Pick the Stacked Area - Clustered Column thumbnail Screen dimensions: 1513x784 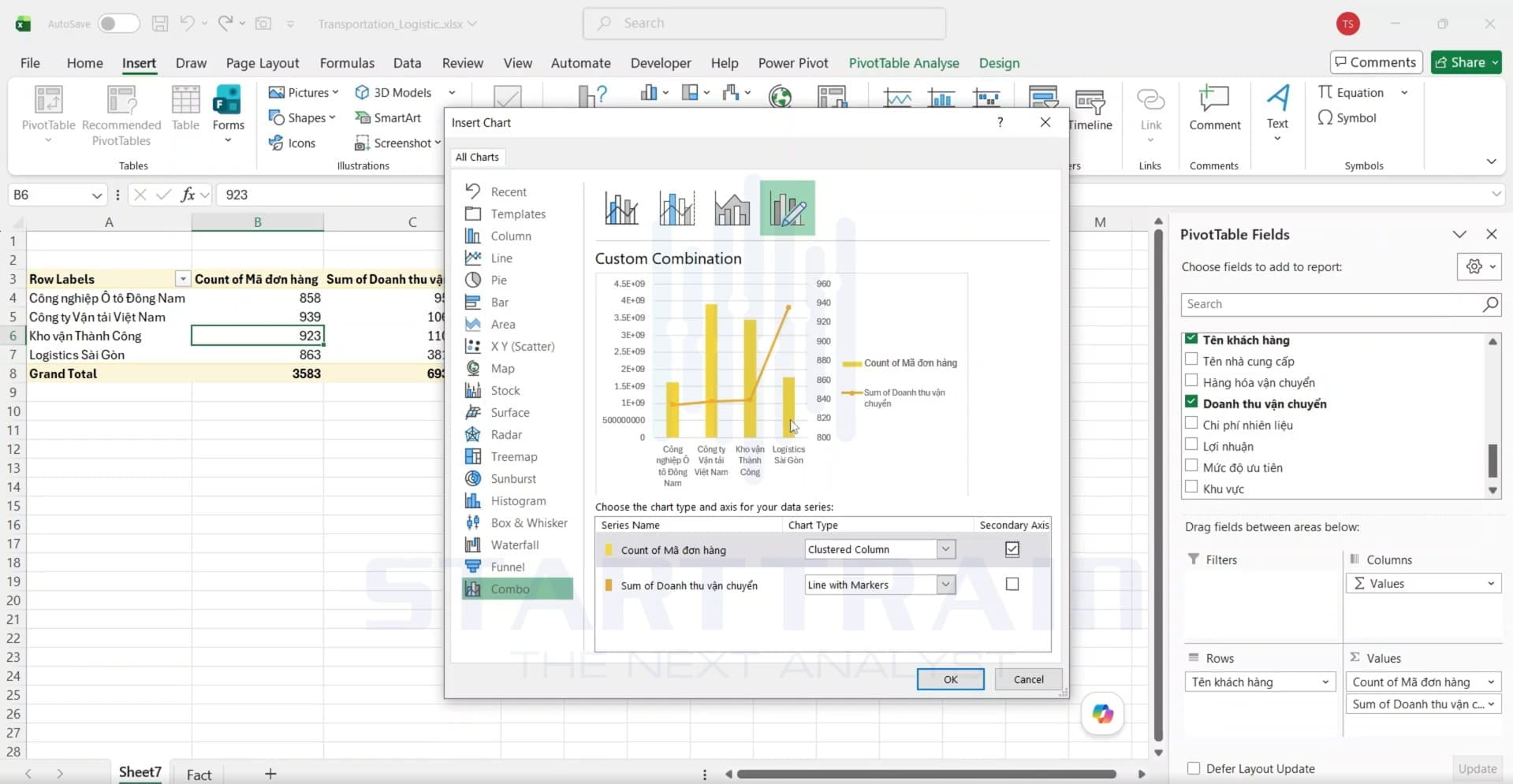pos(732,208)
